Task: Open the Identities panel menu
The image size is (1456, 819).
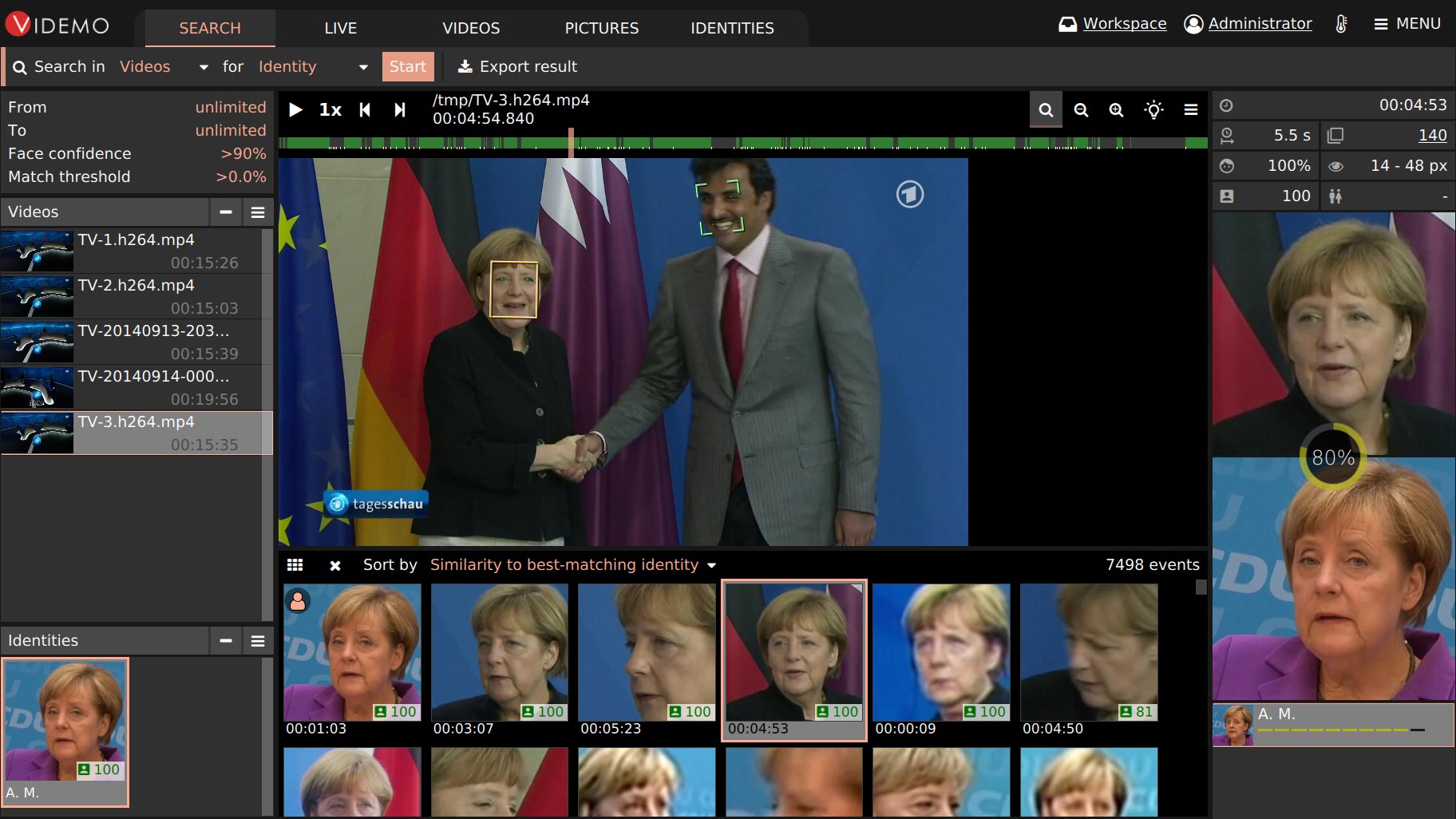Action: [258, 641]
